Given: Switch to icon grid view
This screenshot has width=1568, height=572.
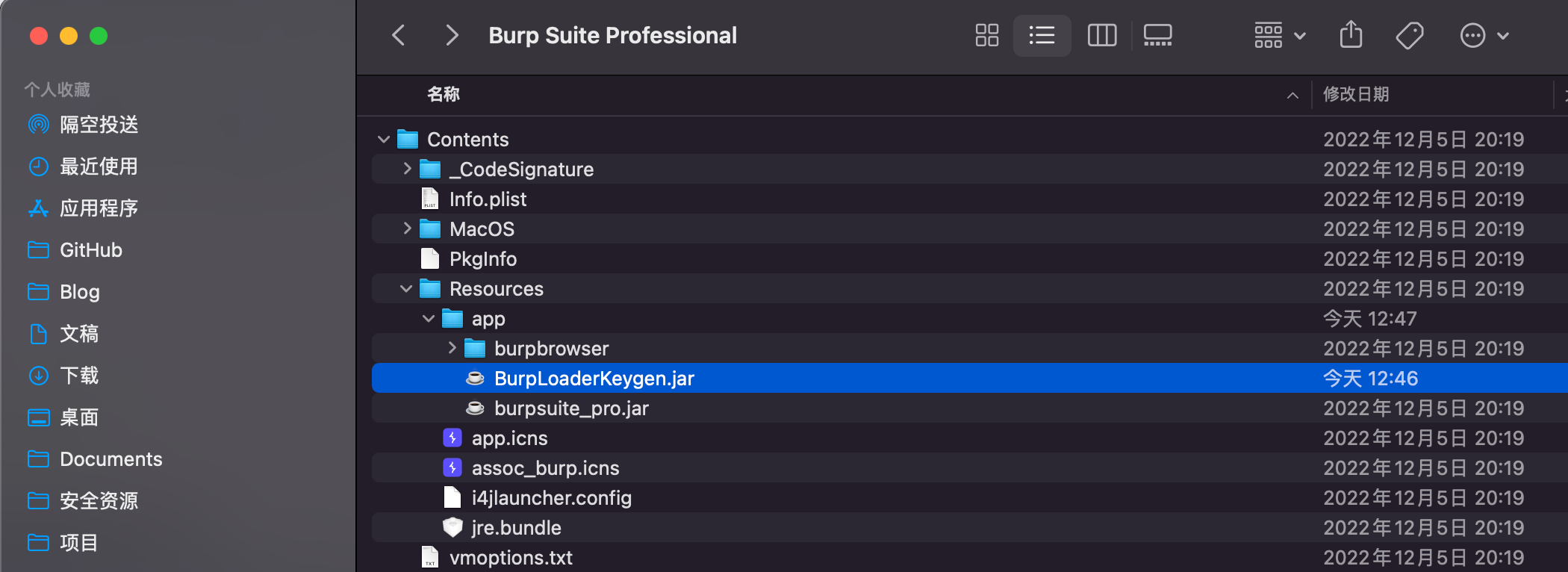Looking at the screenshot, I should coord(986,35).
